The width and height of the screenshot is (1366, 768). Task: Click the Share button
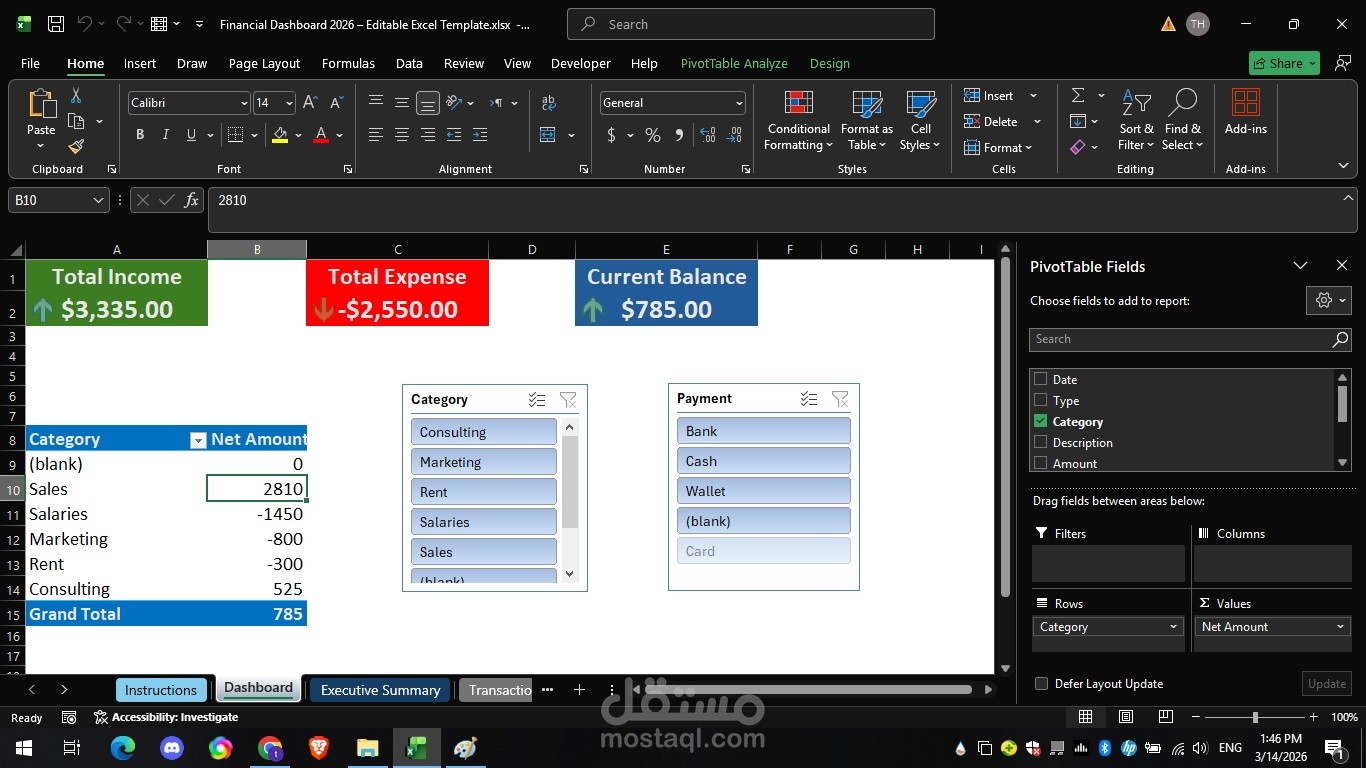click(x=1283, y=63)
